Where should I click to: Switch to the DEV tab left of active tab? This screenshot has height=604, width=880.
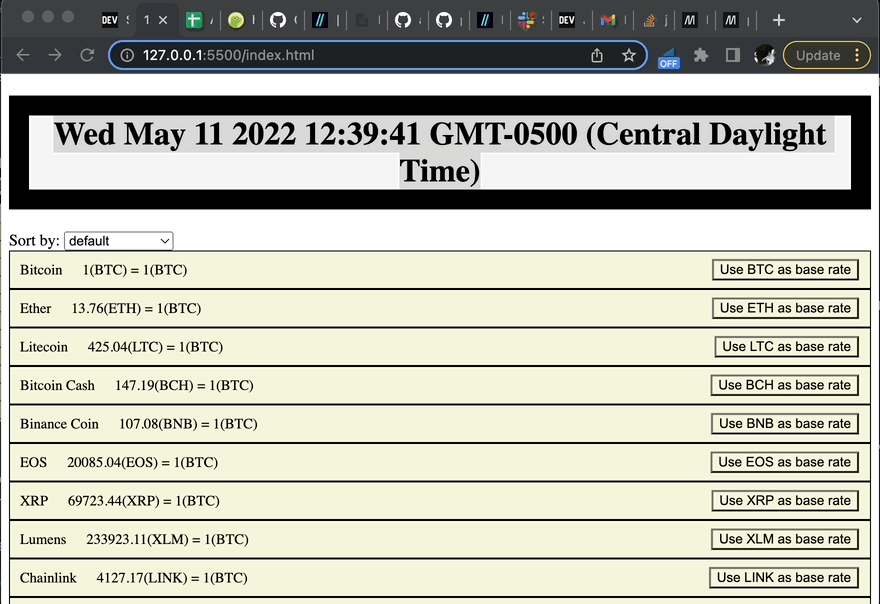click(x=110, y=21)
